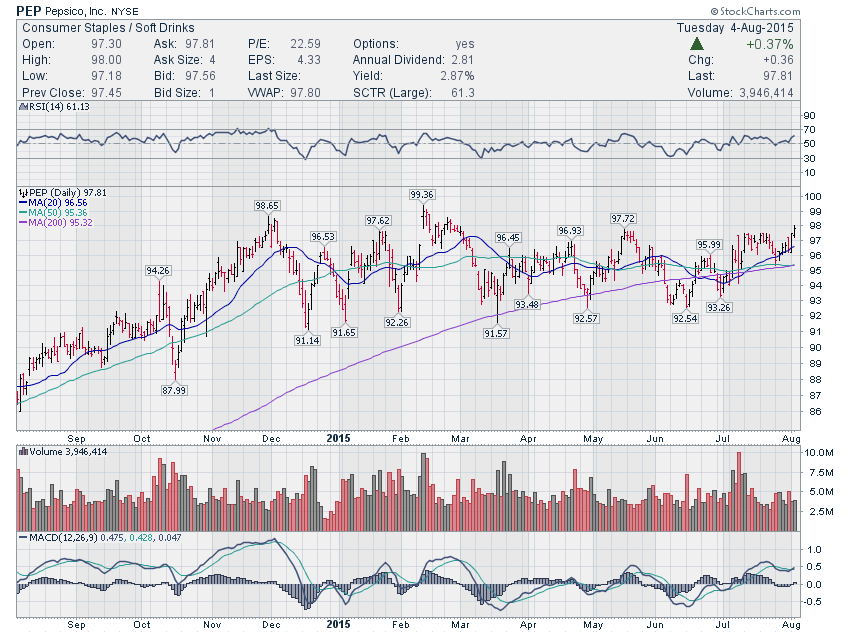
Task: Click the MA(20) 96.56 legend text
Action: pyautogui.click(x=57, y=203)
